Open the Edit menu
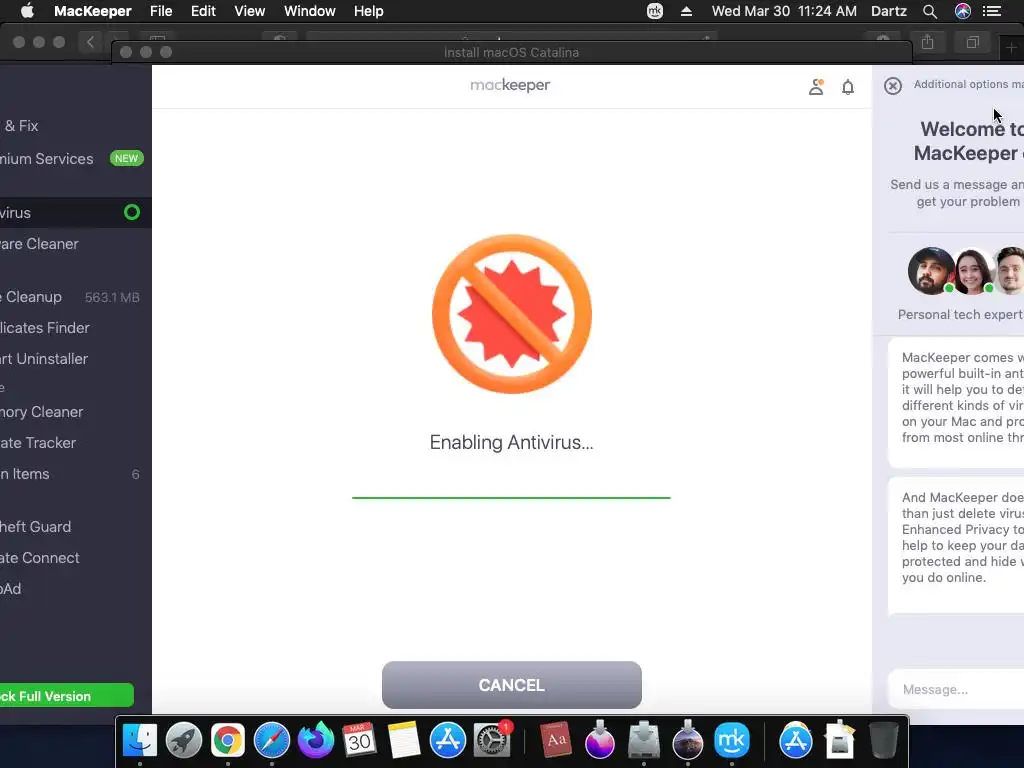This screenshot has width=1024, height=768. tap(203, 11)
